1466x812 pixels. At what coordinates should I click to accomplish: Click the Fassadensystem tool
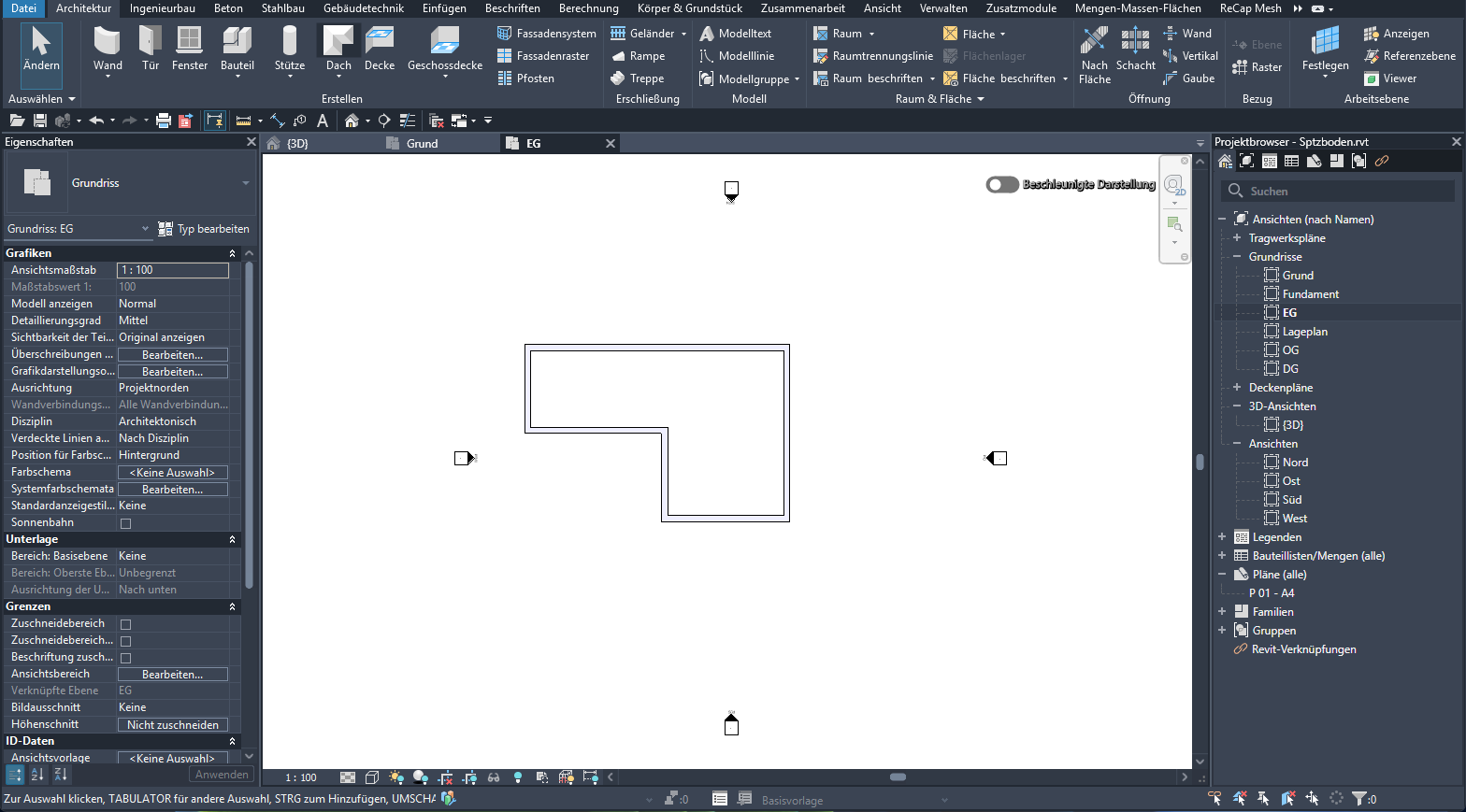click(547, 34)
